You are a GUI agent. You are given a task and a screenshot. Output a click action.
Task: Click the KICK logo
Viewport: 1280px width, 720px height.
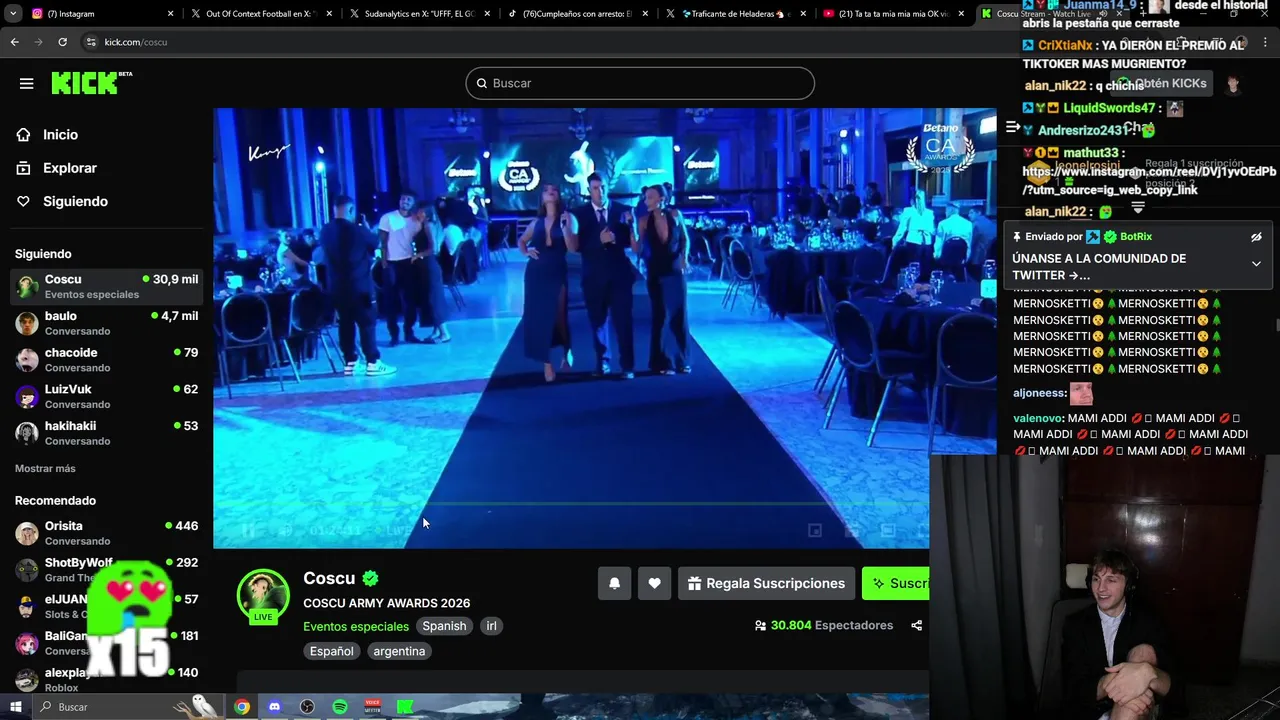tap(92, 83)
